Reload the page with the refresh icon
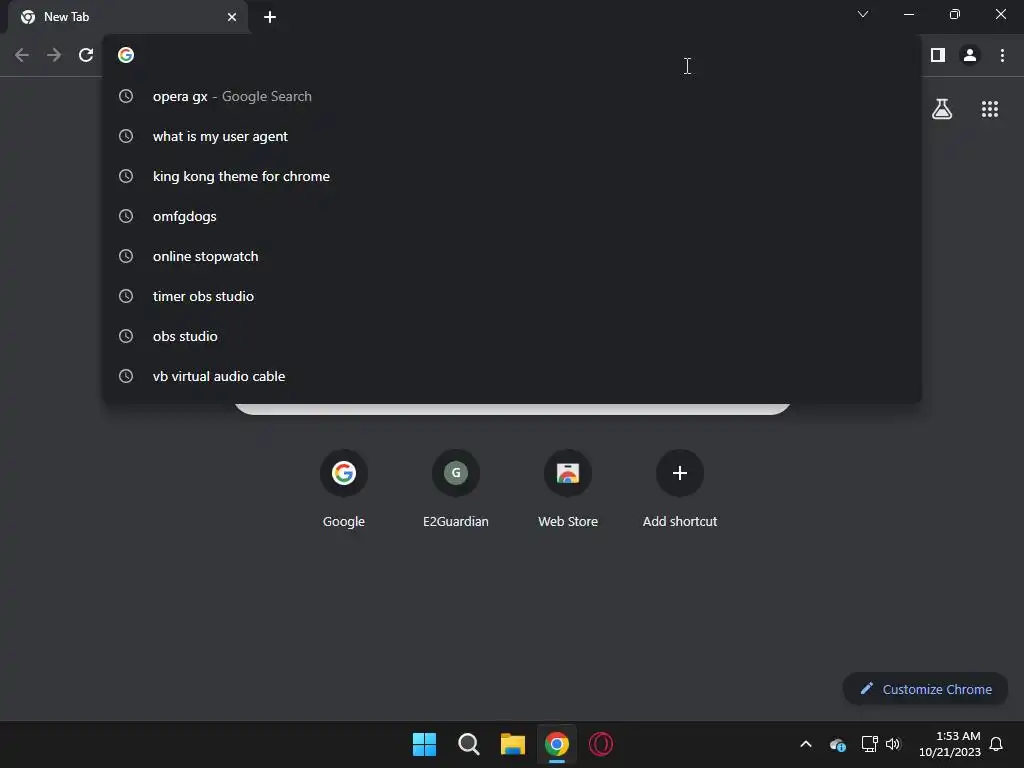1024x768 pixels. (x=86, y=55)
